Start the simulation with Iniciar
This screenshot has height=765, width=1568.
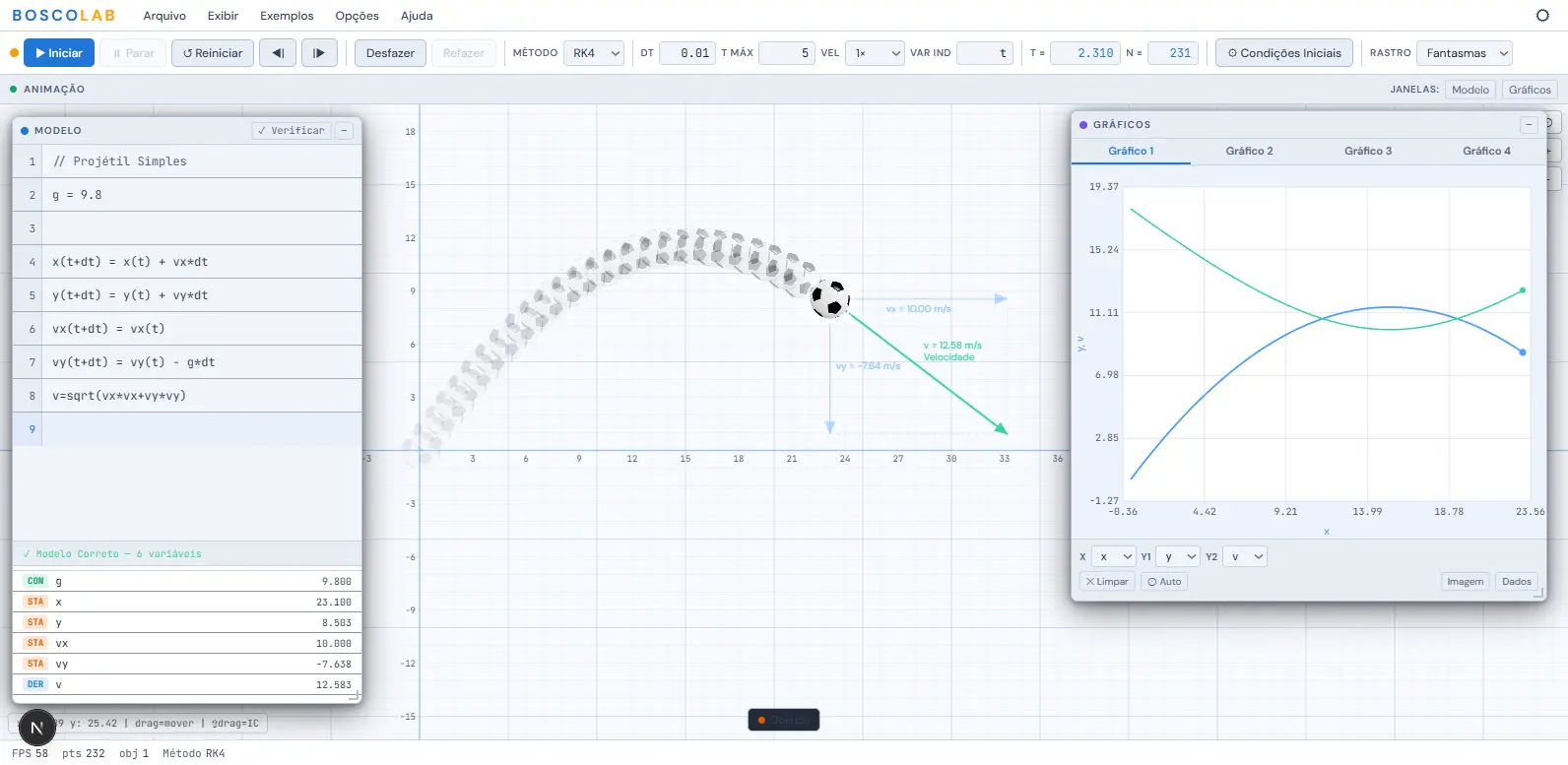(x=59, y=53)
